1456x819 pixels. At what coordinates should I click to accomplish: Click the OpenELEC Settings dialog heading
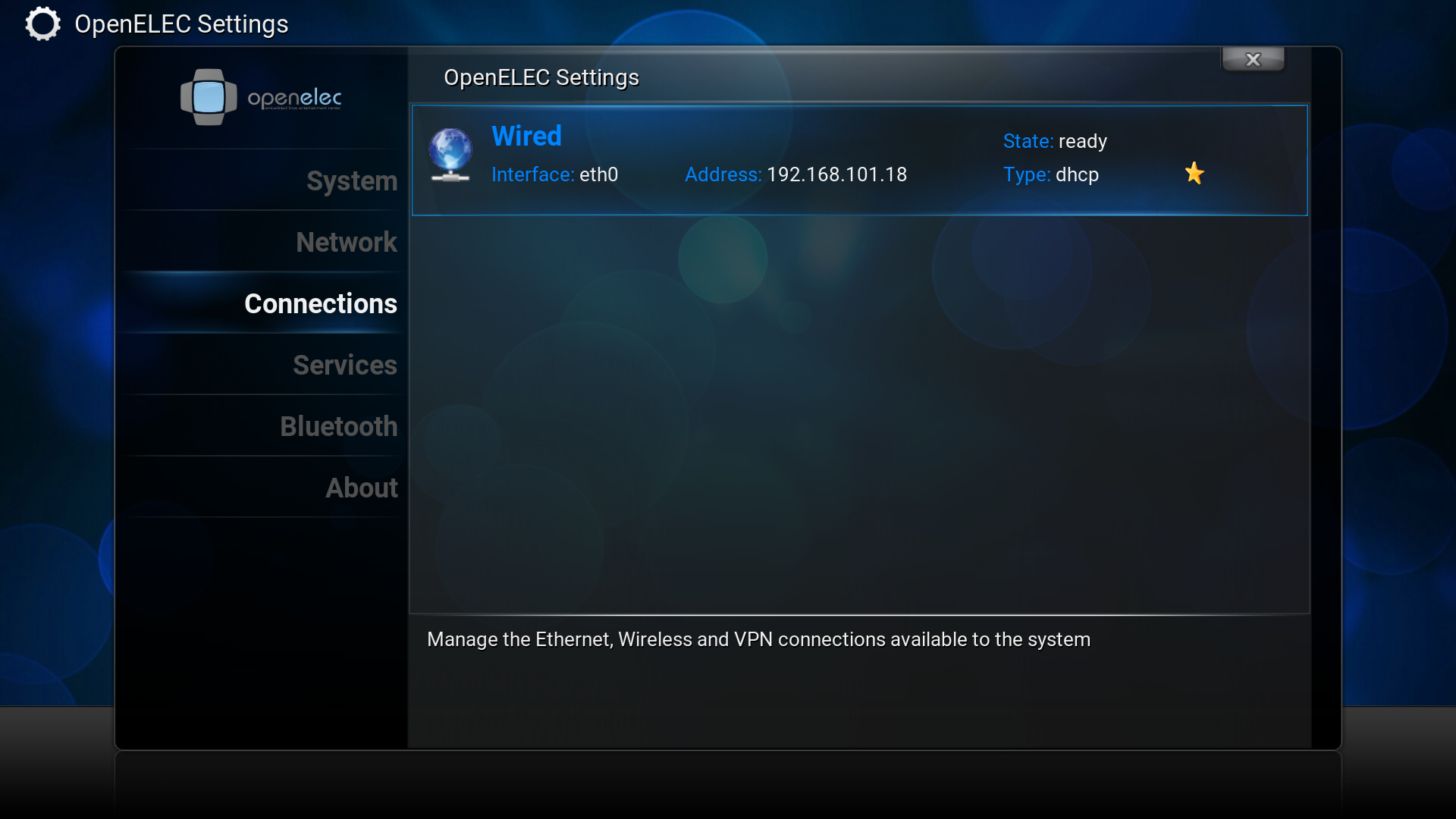pyautogui.click(x=541, y=77)
